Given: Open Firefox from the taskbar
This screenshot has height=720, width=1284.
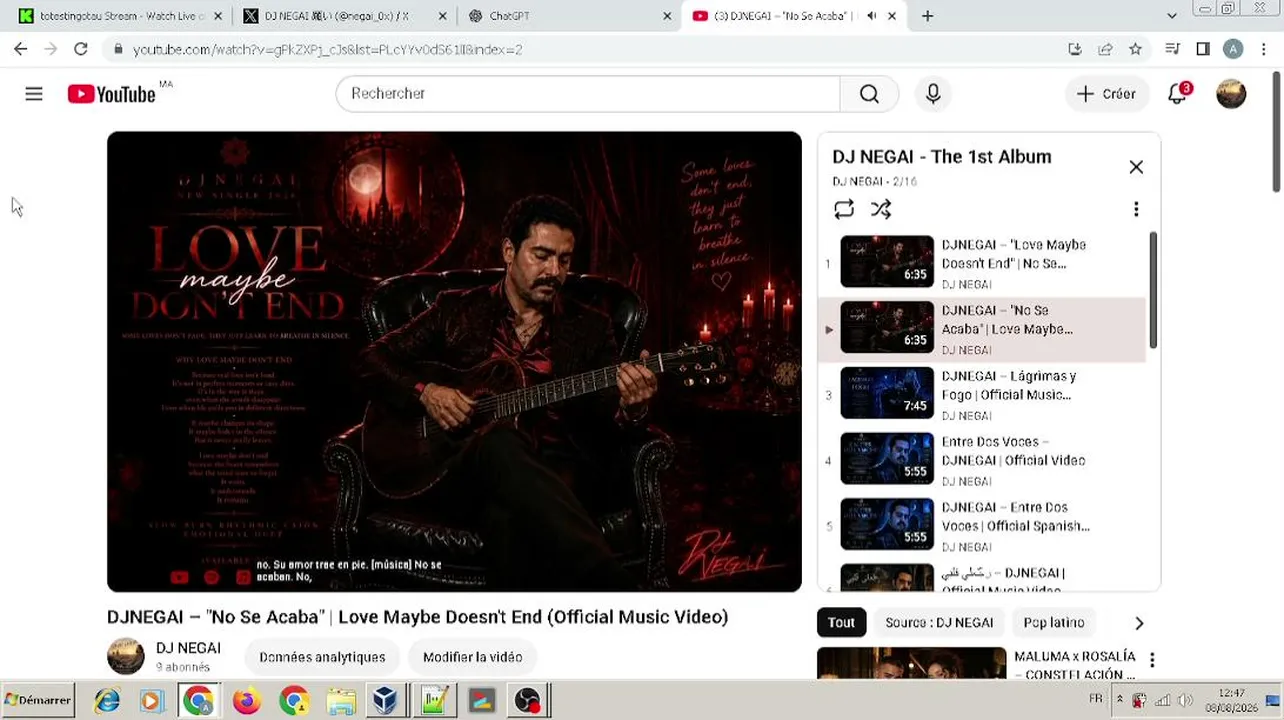Looking at the screenshot, I should point(246,700).
